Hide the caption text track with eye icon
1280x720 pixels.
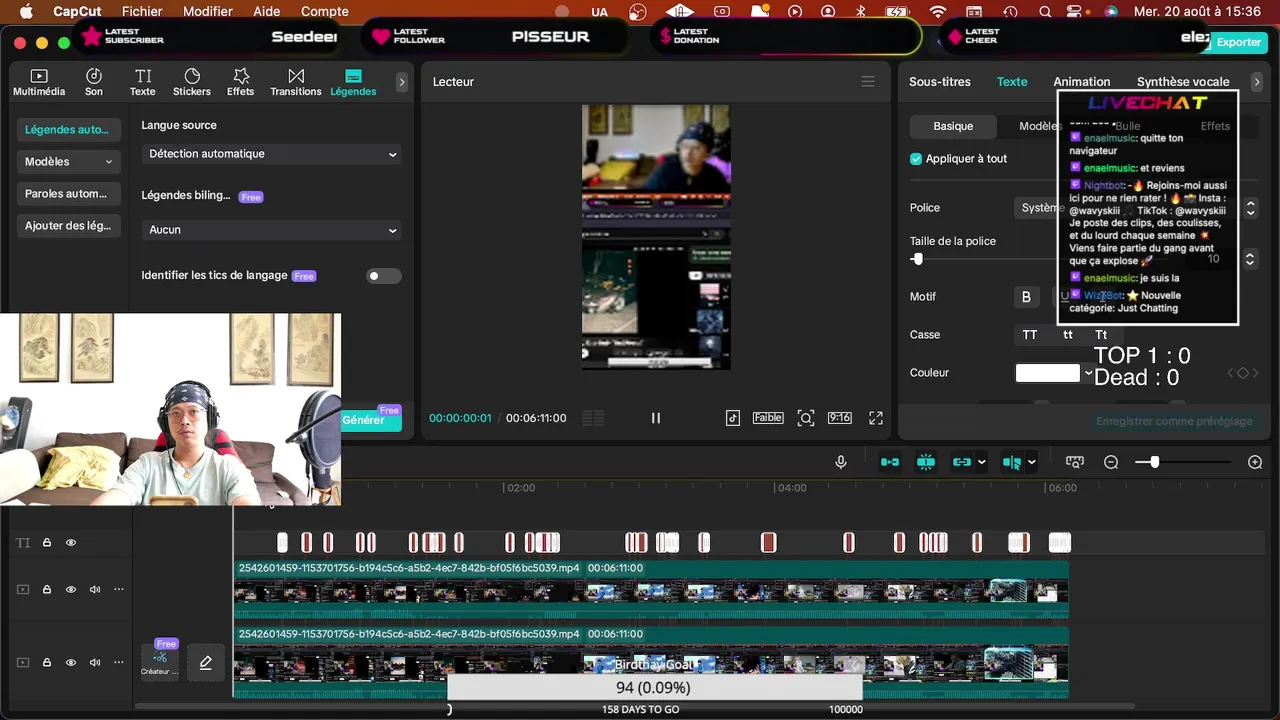(x=71, y=543)
